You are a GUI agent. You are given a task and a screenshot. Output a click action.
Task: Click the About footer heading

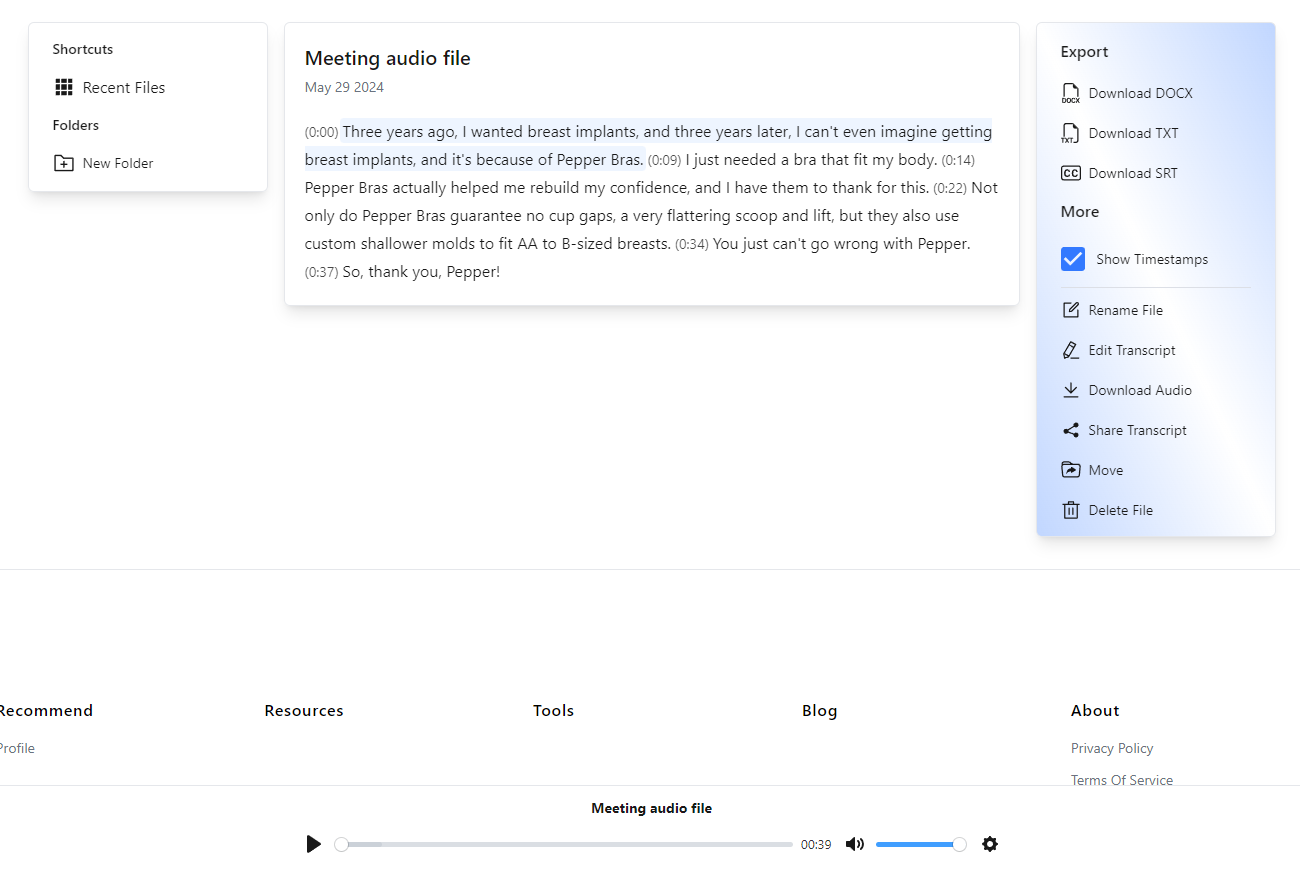[1095, 711]
